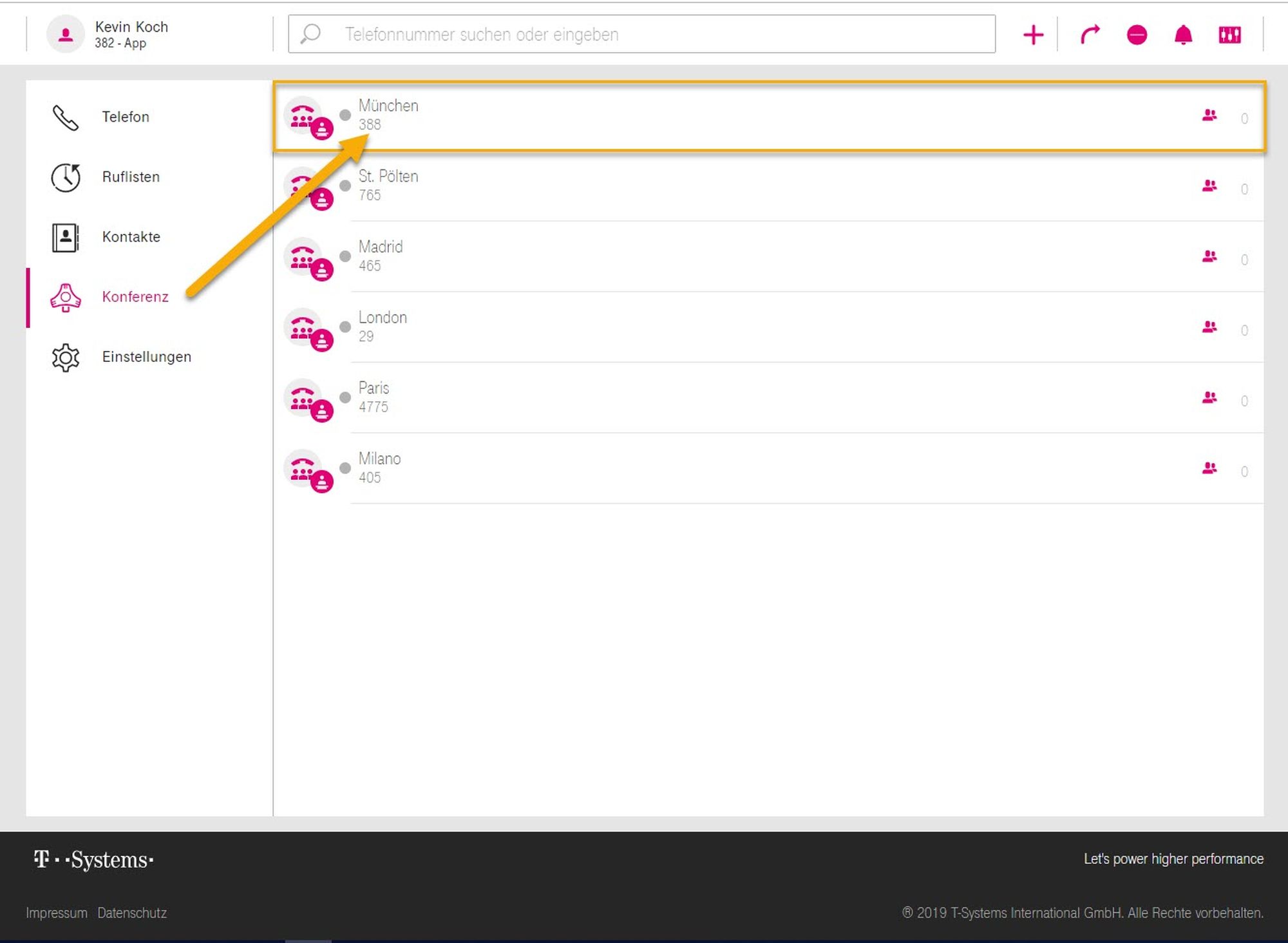Open the Impressum link

57,913
